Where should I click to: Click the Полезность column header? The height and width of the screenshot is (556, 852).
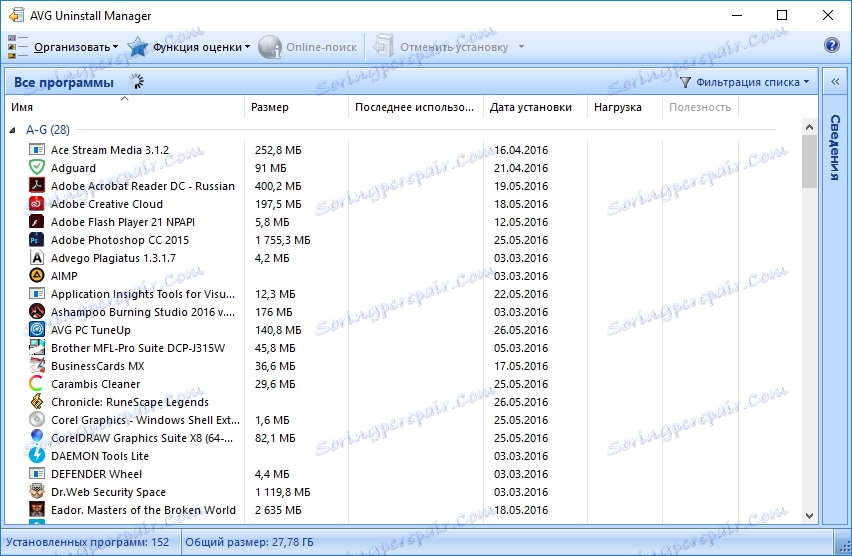[700, 107]
